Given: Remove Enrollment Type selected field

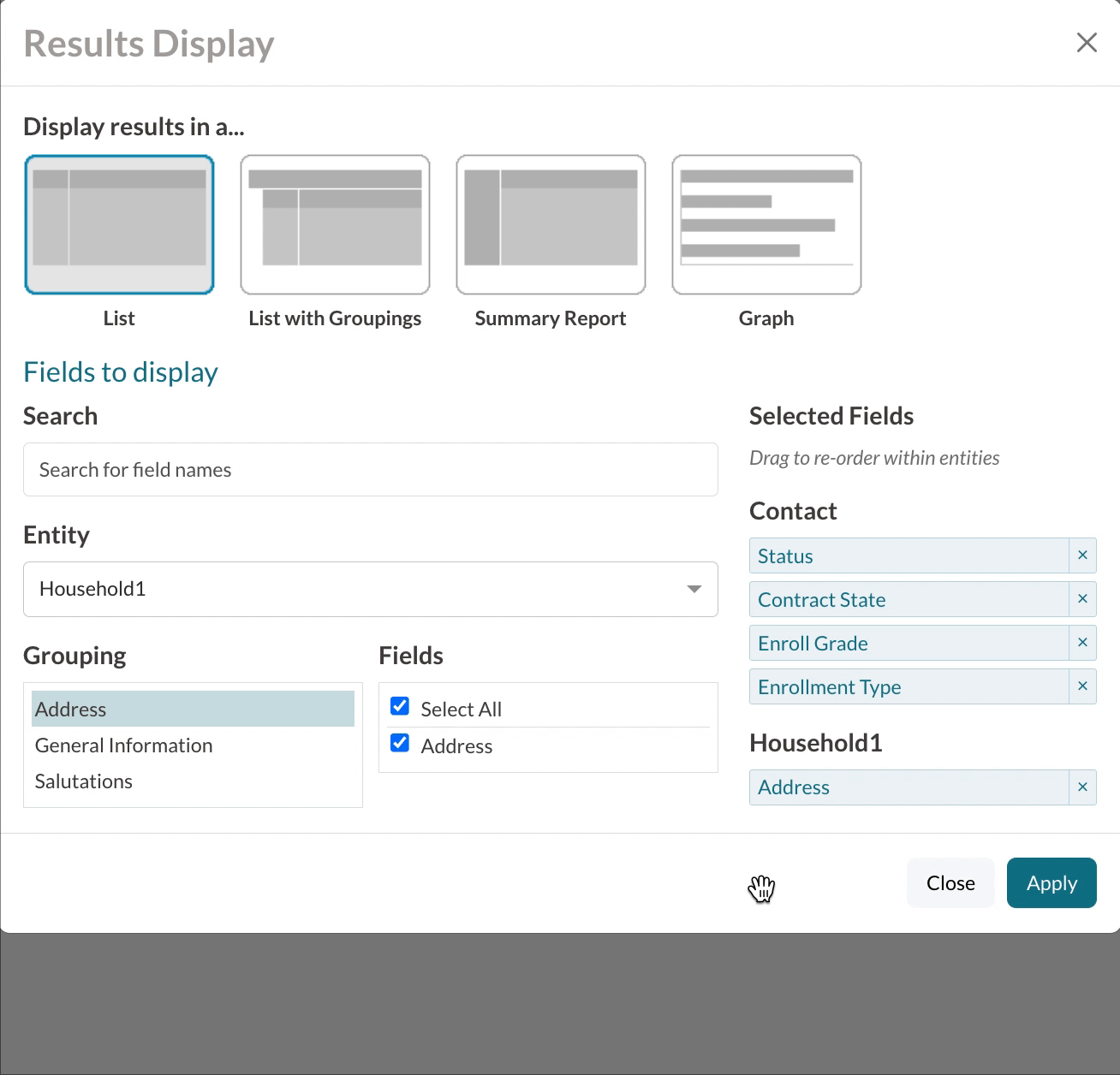Looking at the screenshot, I should point(1082,686).
